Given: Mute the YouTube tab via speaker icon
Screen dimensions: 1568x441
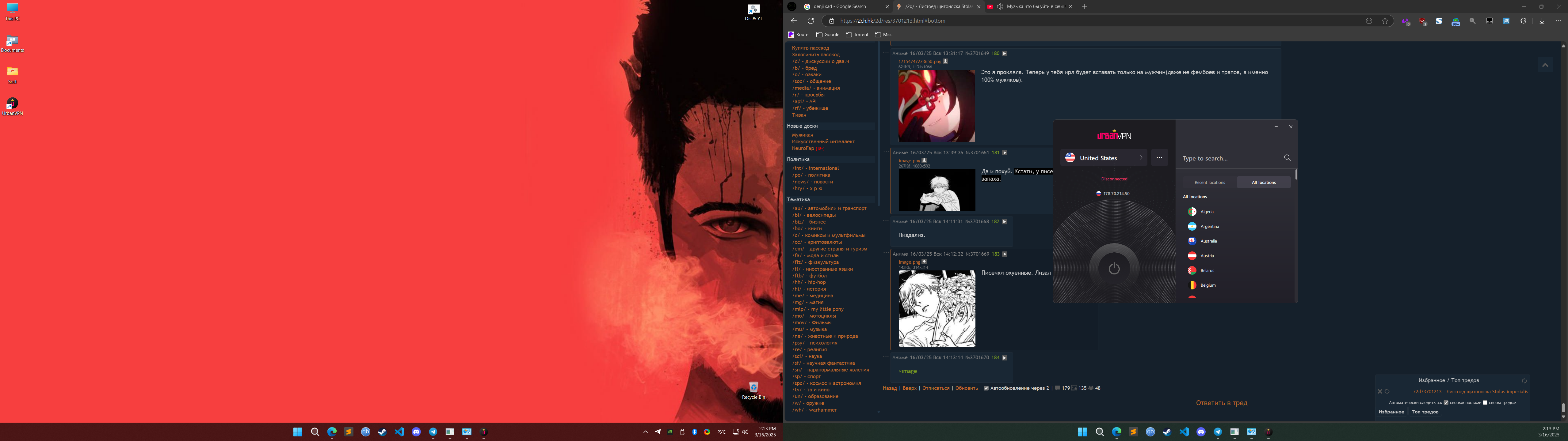Looking at the screenshot, I should [999, 7].
